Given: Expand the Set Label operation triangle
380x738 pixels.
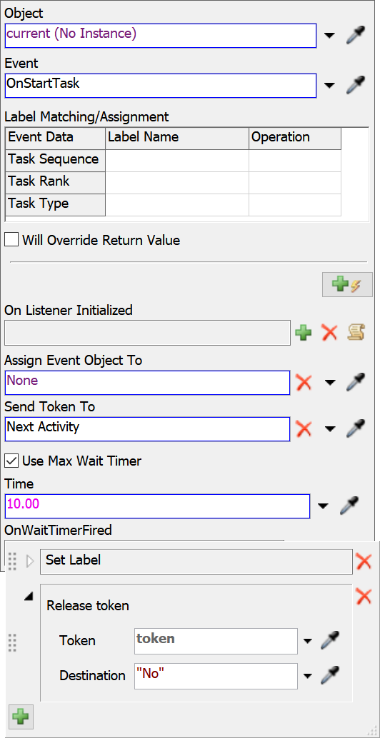Looking at the screenshot, I should pos(30,561).
